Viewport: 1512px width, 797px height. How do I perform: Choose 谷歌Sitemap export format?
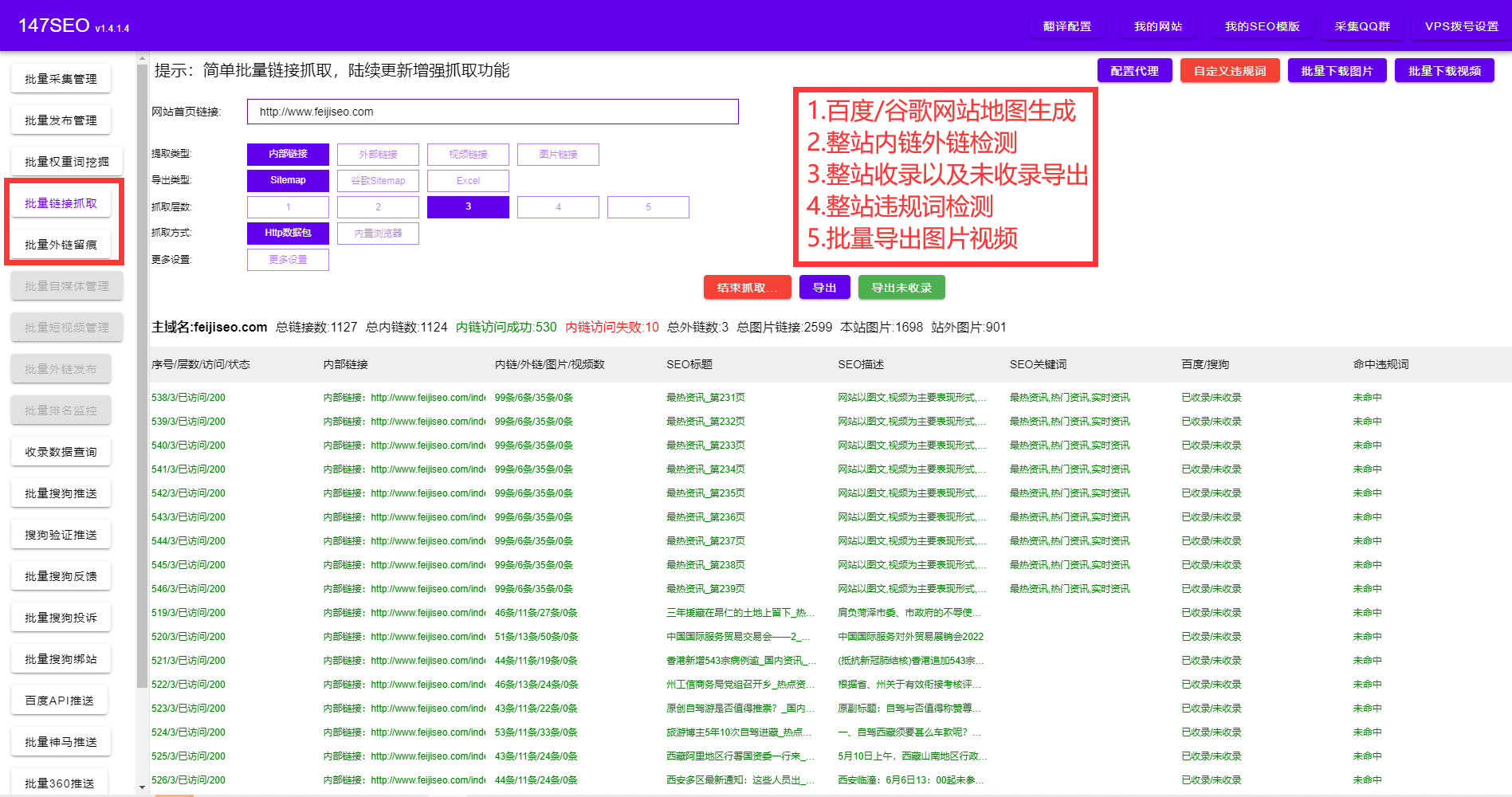[378, 180]
